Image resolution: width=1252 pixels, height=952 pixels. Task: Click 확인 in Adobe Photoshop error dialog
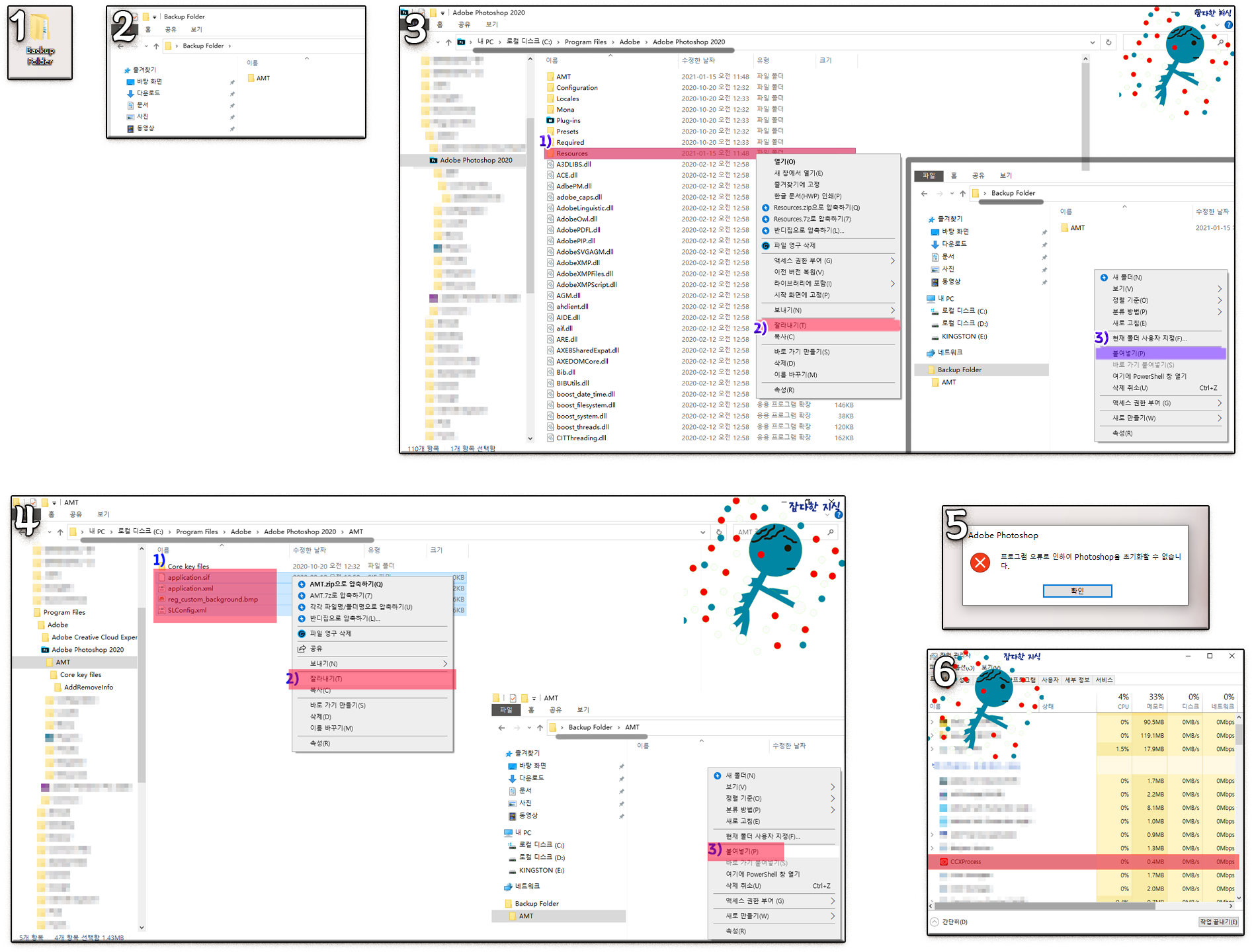(1077, 591)
